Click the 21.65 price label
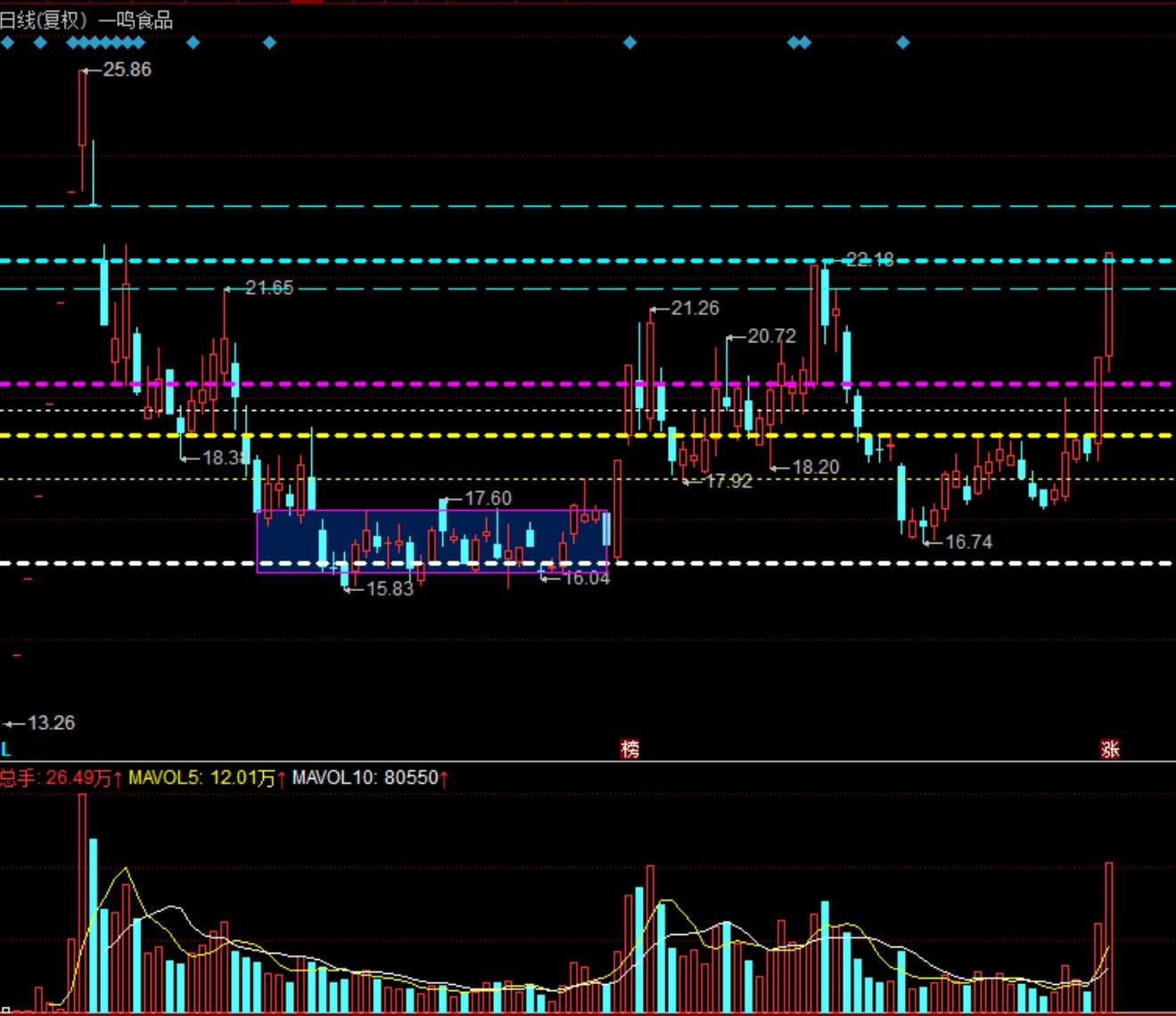 269,288
